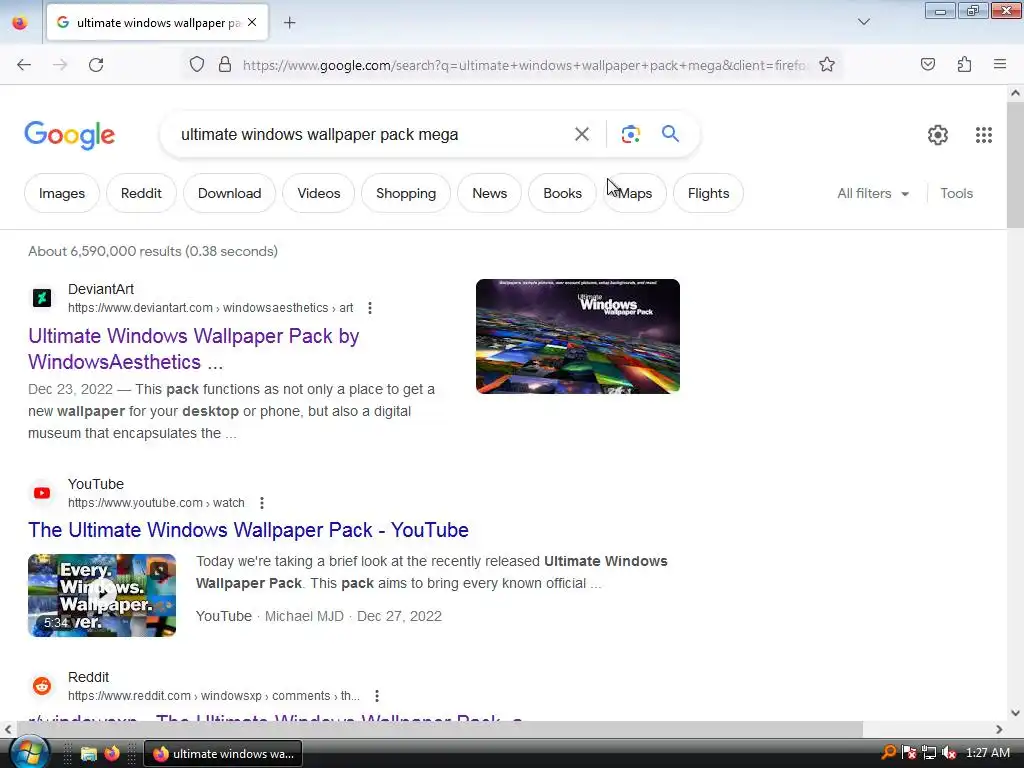Open the search Tools options
The height and width of the screenshot is (768, 1024).
point(956,193)
